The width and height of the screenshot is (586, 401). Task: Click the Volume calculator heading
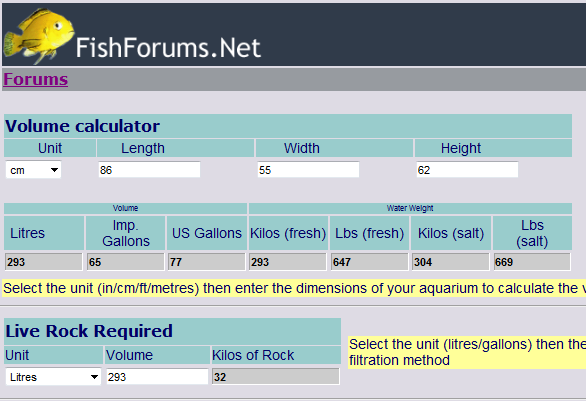[x=83, y=126]
